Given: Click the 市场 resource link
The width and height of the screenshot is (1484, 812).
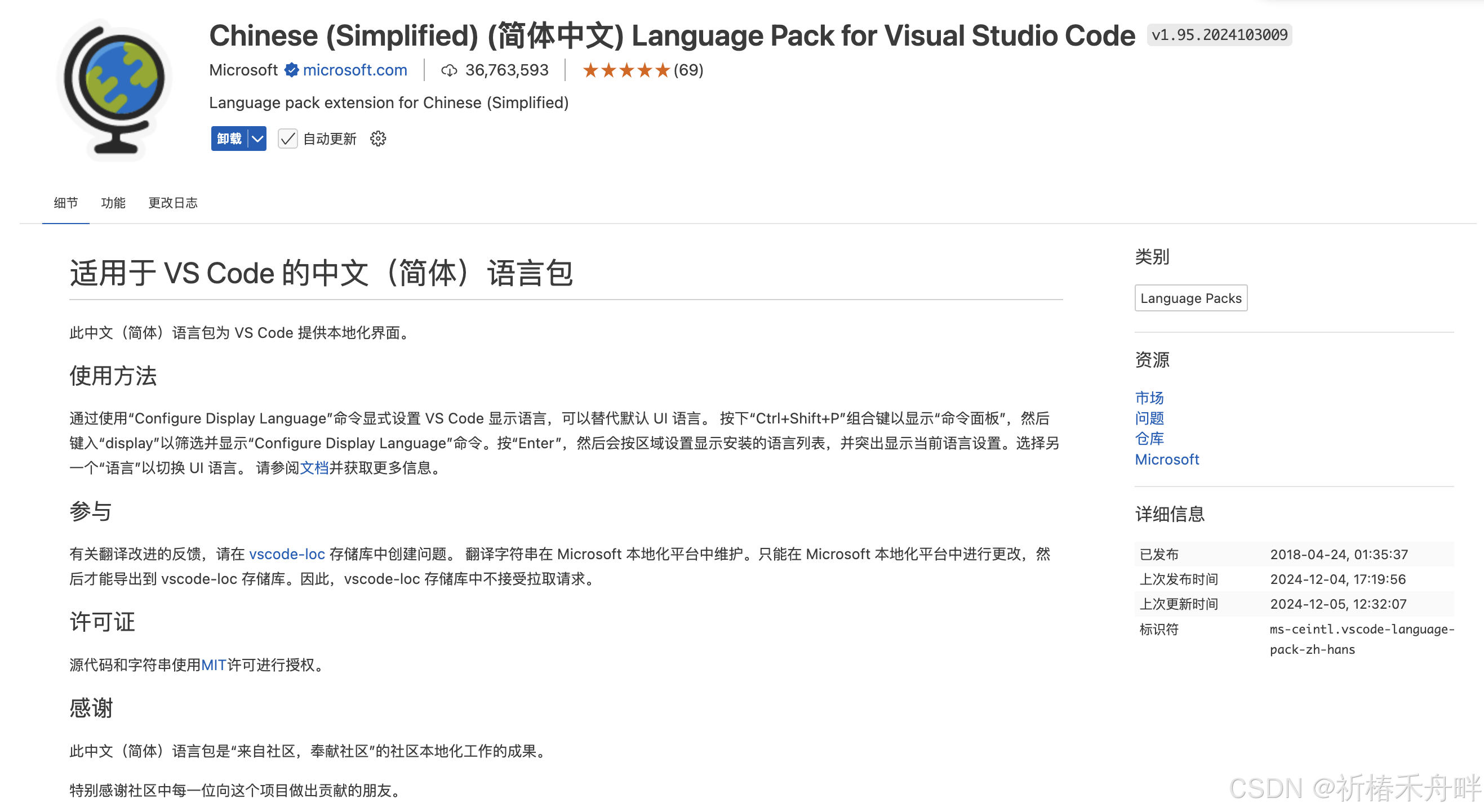Looking at the screenshot, I should (x=1149, y=398).
